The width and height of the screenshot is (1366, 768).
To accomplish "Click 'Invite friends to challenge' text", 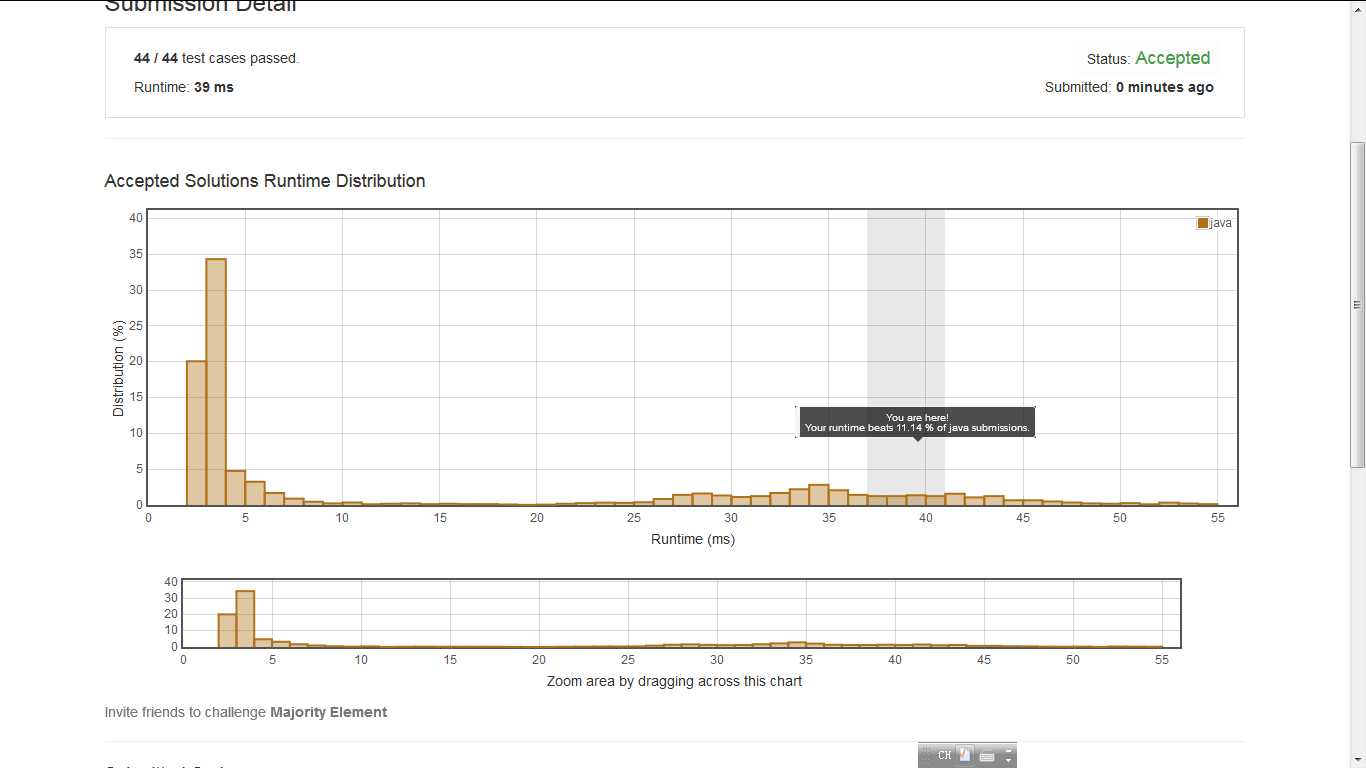I will 185,712.
